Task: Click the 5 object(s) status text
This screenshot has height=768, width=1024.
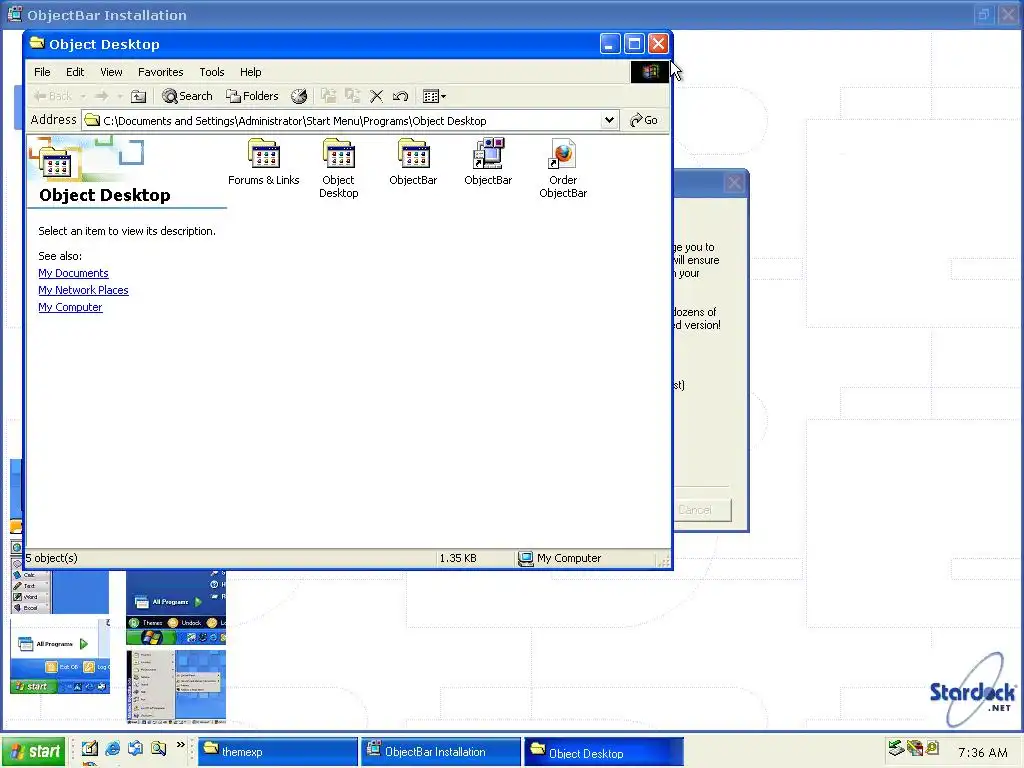Action: (x=52, y=558)
